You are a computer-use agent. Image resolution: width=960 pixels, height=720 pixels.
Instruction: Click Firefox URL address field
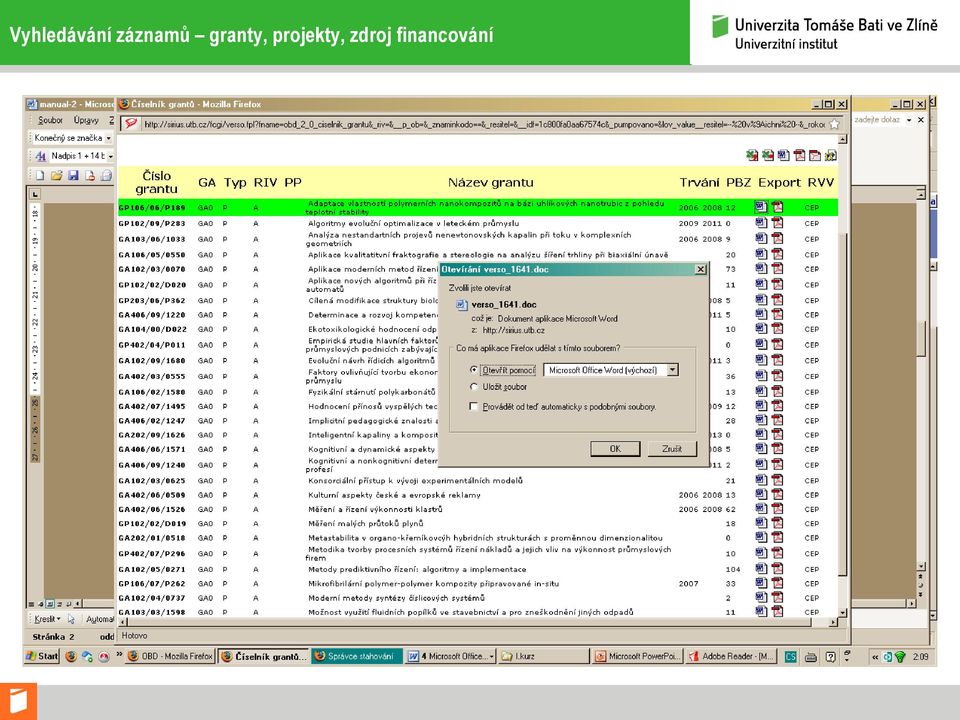pos(482,124)
